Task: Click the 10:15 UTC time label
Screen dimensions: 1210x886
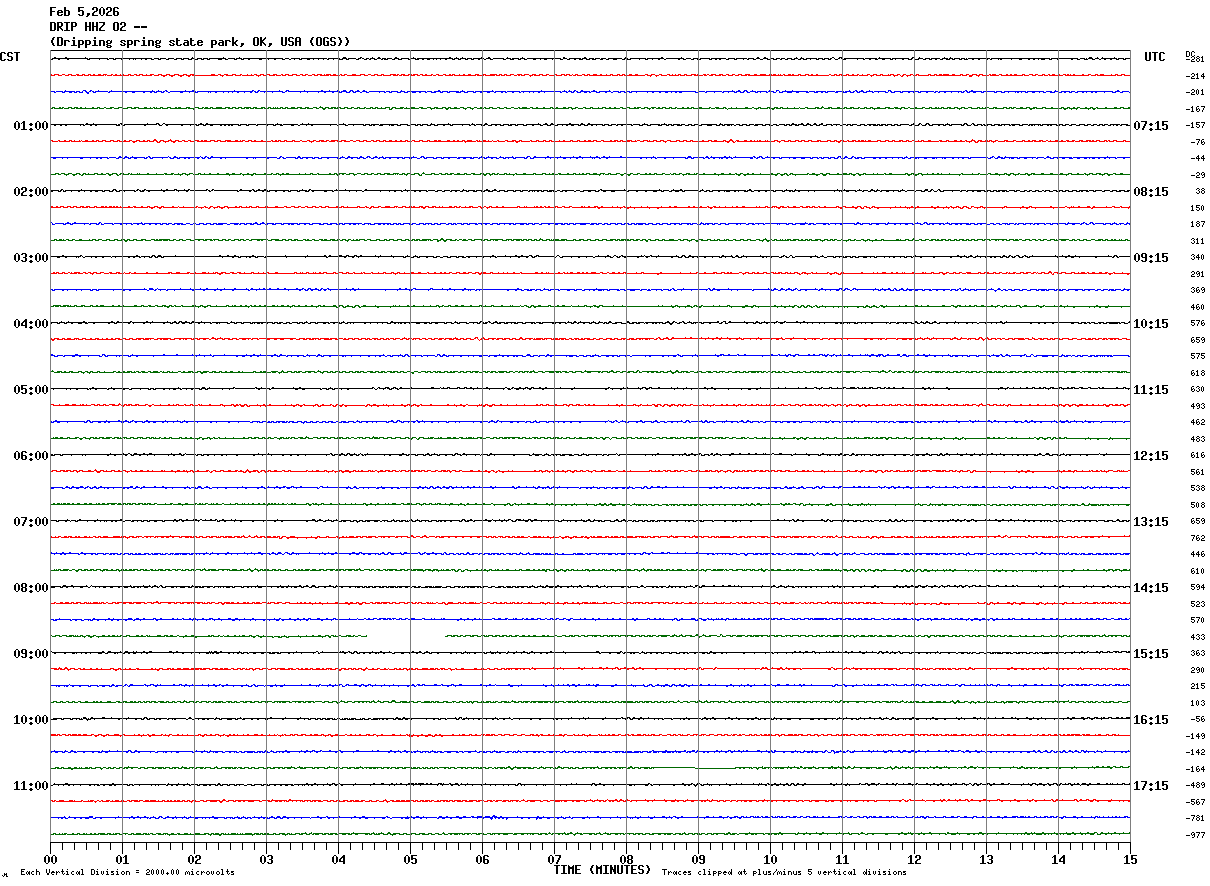Action: click(1151, 324)
